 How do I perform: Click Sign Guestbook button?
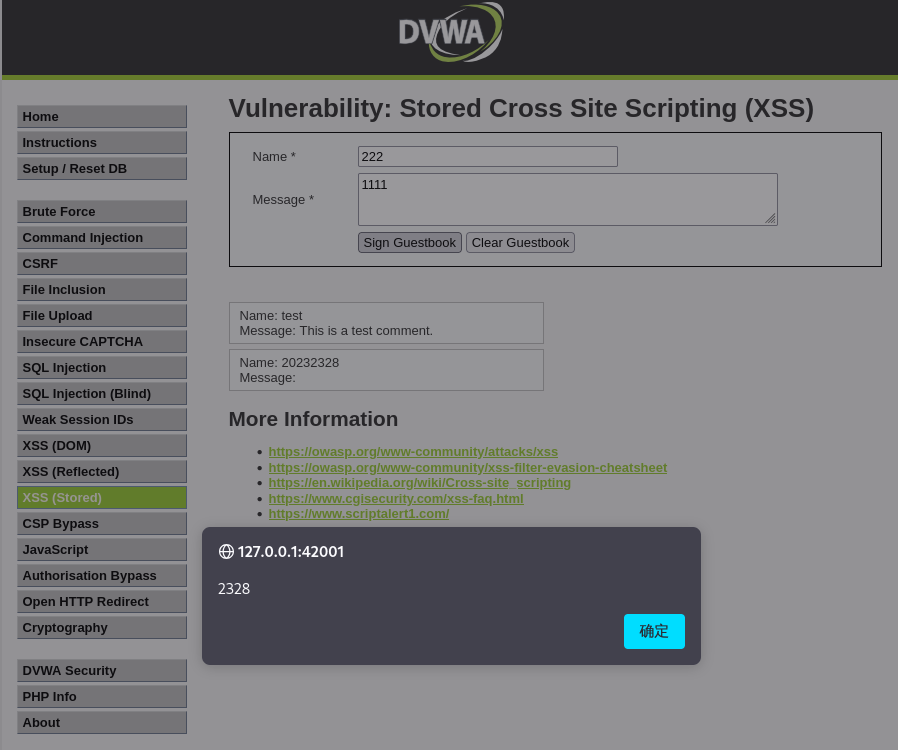tap(409, 243)
